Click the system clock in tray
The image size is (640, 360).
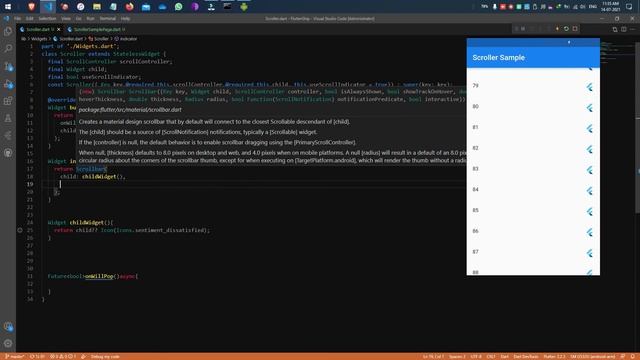tap(610, 7)
